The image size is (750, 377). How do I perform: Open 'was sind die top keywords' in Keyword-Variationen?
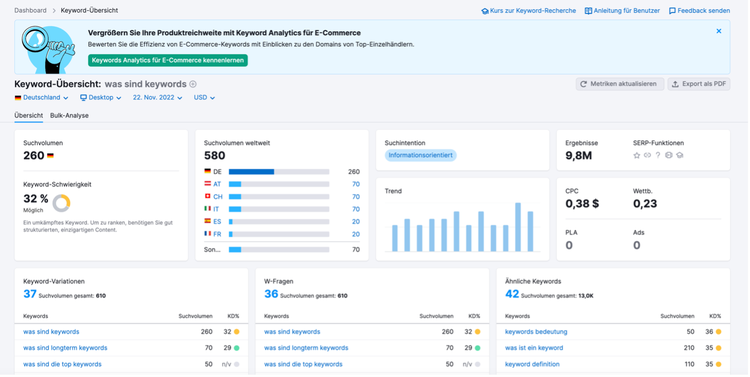(62, 364)
